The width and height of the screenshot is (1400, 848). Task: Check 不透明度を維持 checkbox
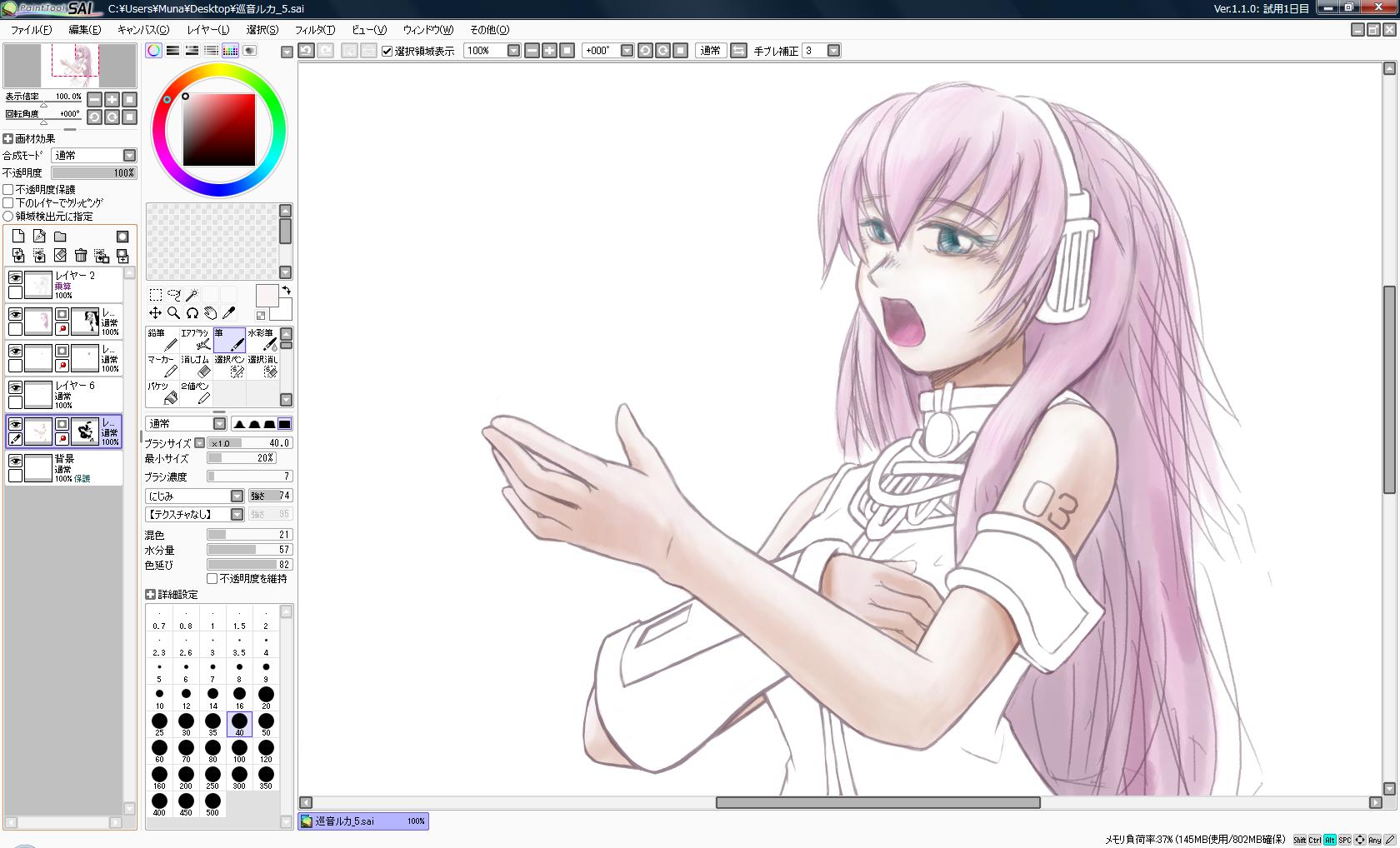point(212,579)
